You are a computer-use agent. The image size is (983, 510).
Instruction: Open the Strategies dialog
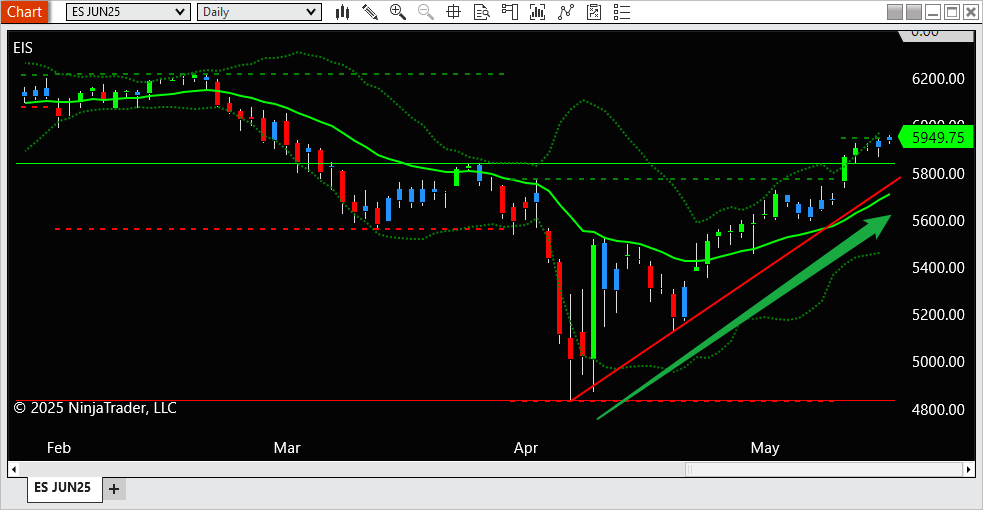pos(594,12)
